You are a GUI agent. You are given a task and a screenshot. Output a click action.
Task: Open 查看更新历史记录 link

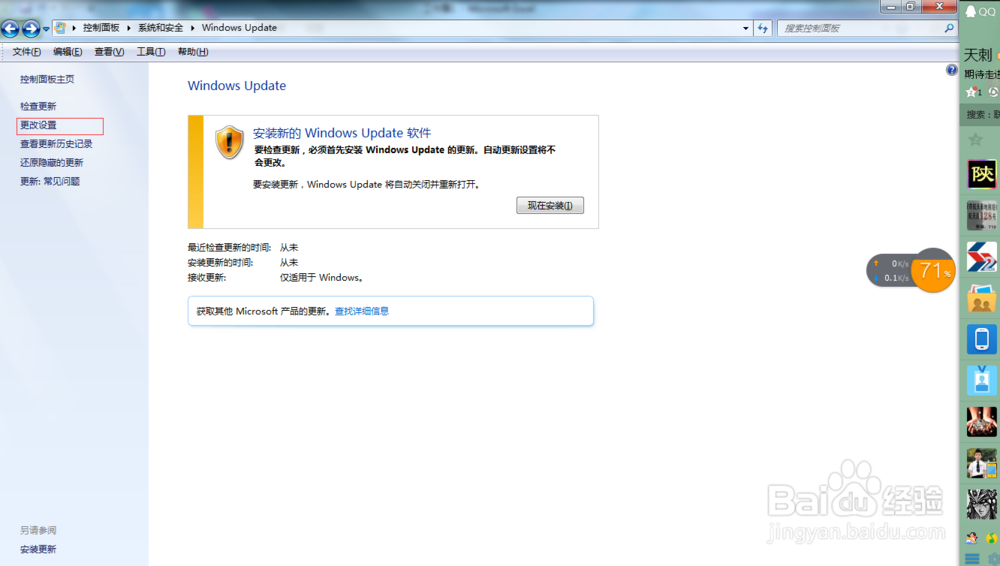[x=56, y=144]
